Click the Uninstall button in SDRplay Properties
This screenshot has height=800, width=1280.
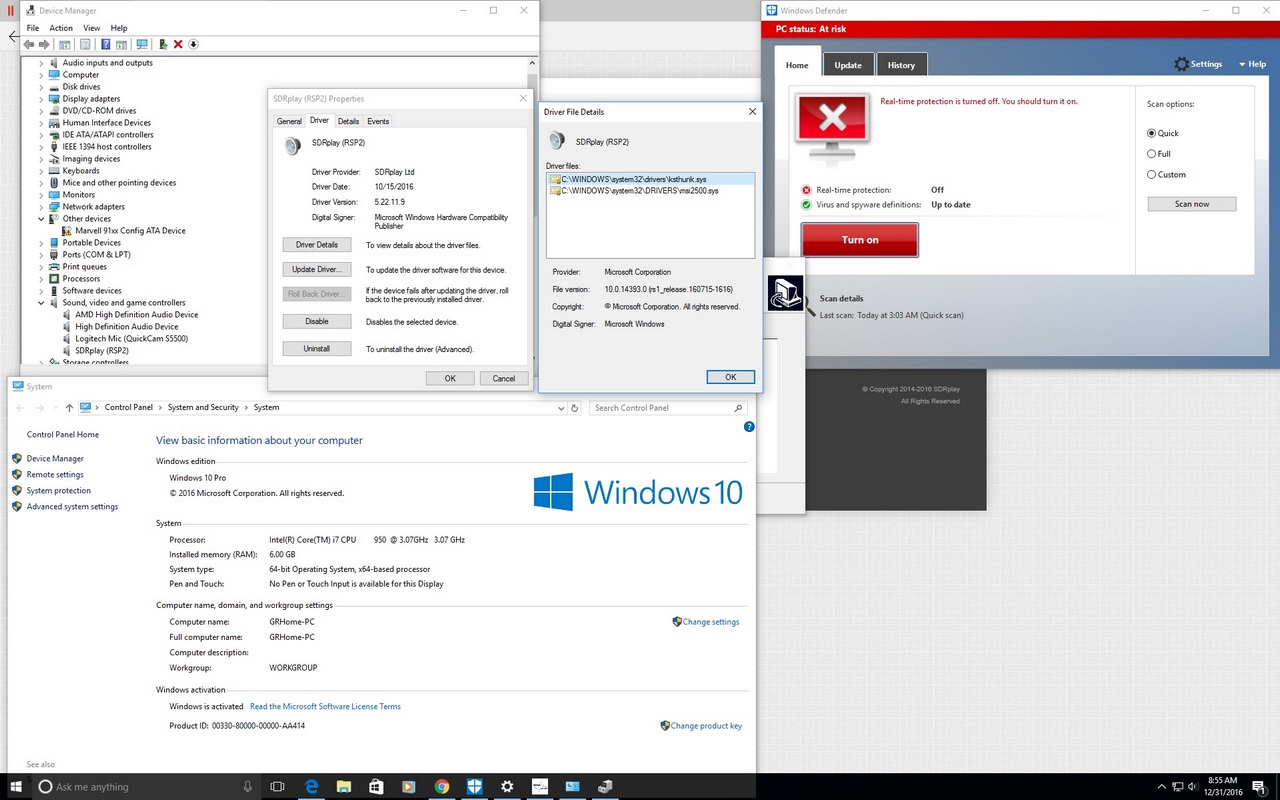(x=317, y=349)
